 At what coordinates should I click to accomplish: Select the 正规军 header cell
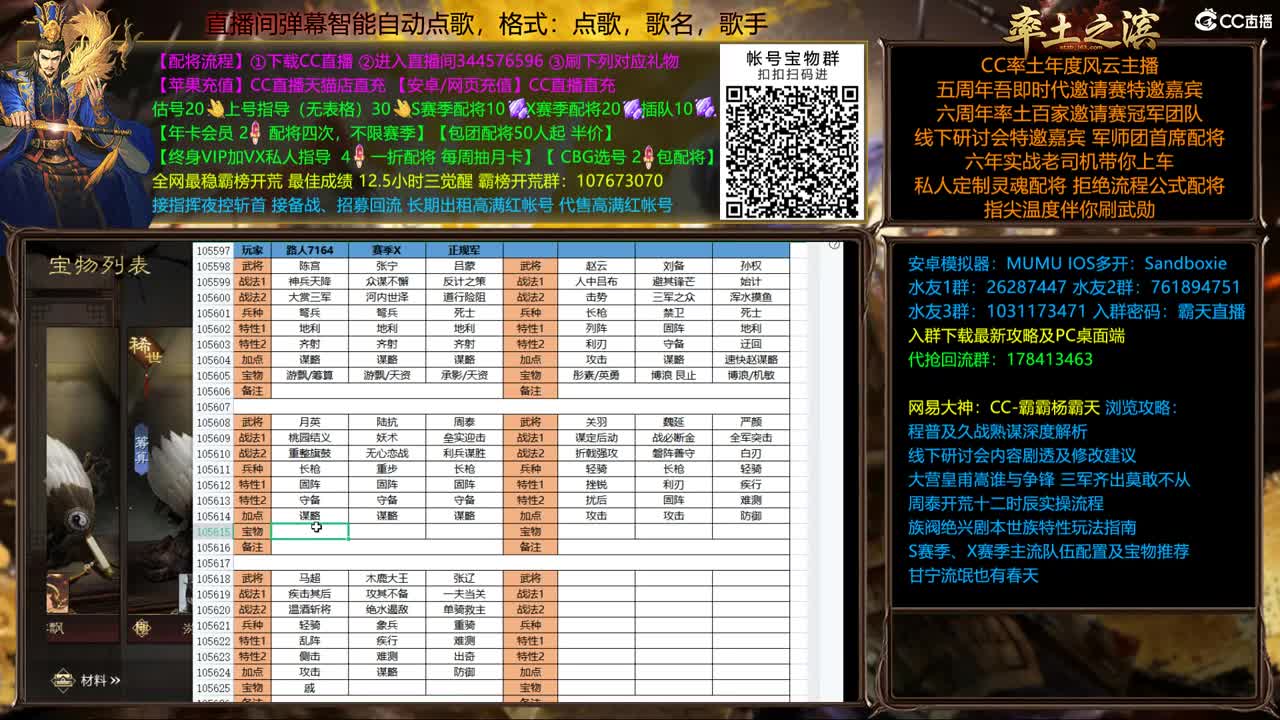click(x=464, y=250)
